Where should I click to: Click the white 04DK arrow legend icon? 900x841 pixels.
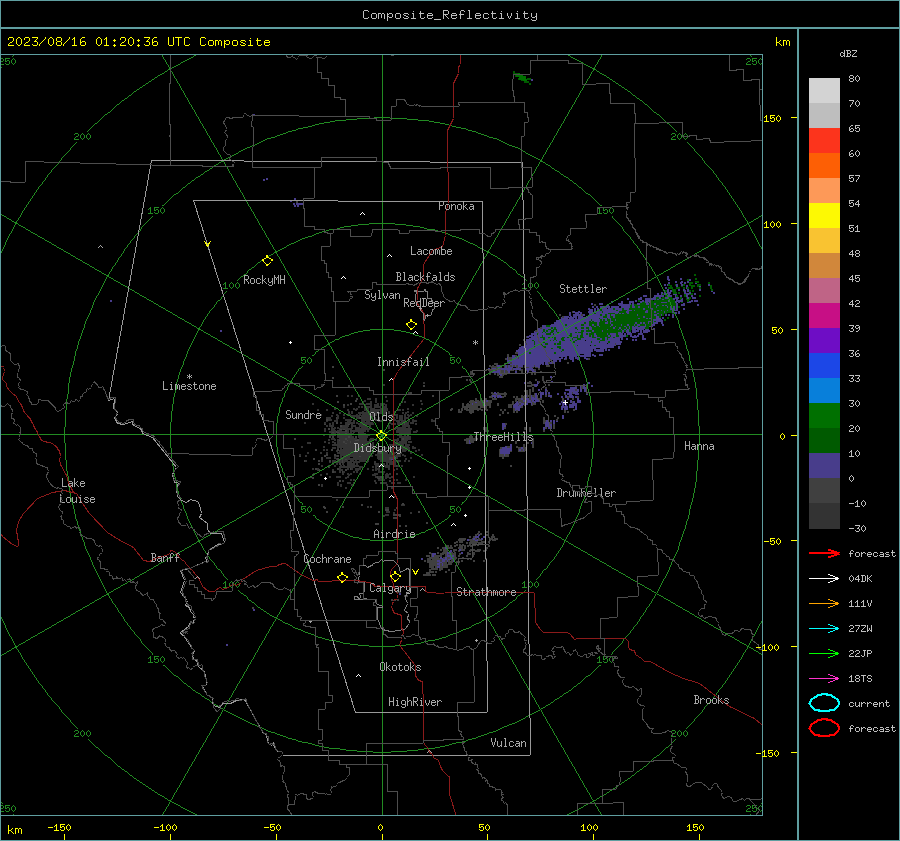pyautogui.click(x=824, y=578)
